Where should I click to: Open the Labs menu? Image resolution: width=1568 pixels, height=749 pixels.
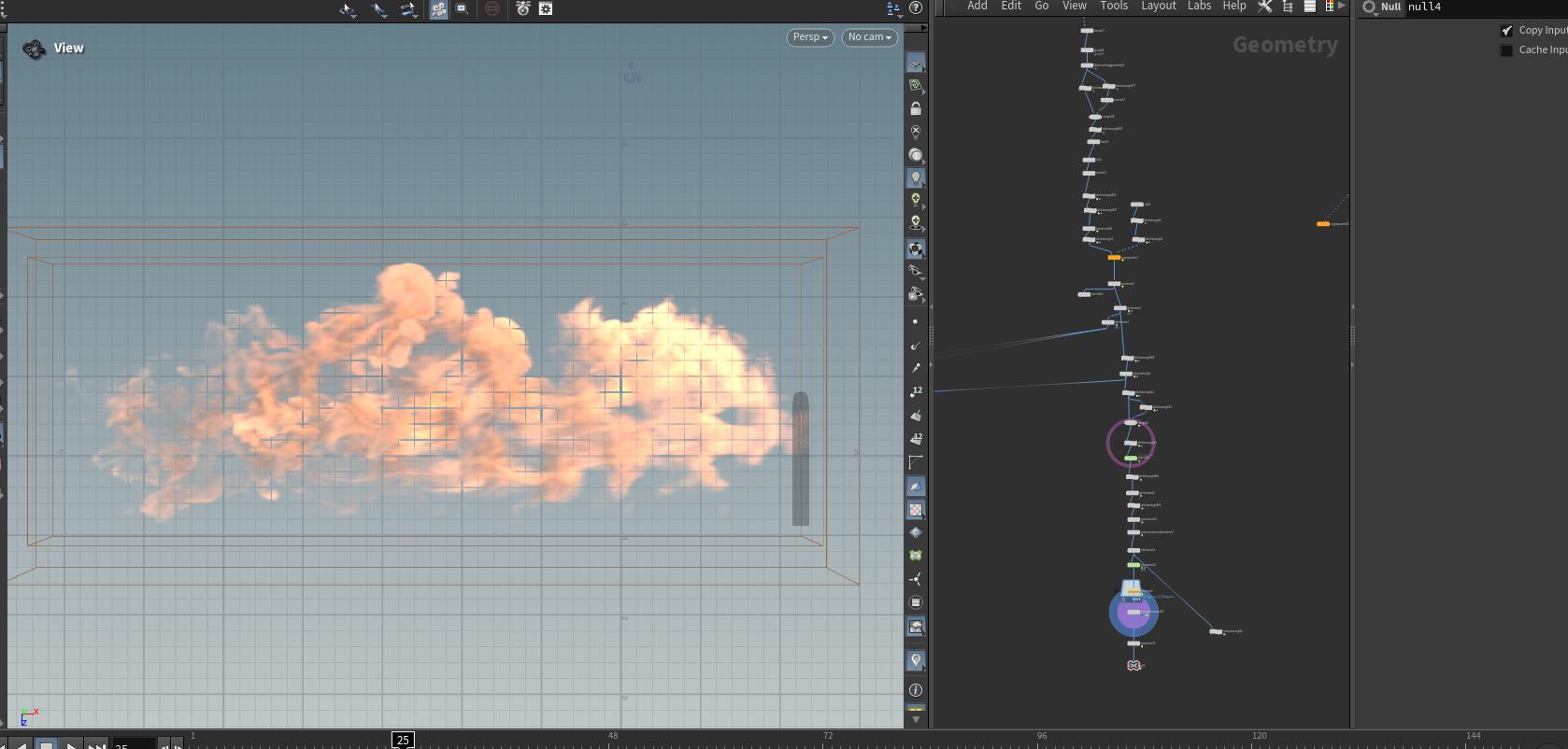coord(1199,6)
